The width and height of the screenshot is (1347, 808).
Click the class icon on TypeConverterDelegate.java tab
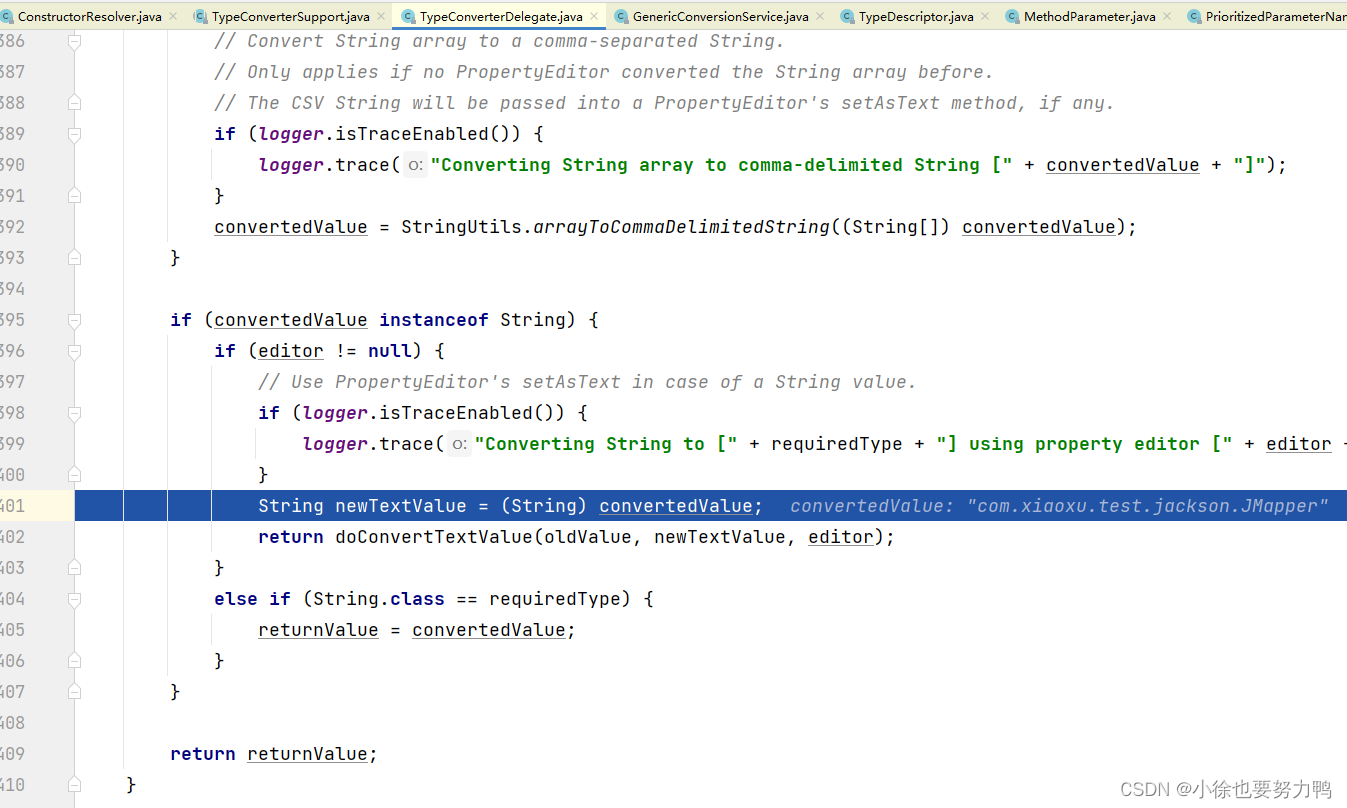pyautogui.click(x=408, y=17)
